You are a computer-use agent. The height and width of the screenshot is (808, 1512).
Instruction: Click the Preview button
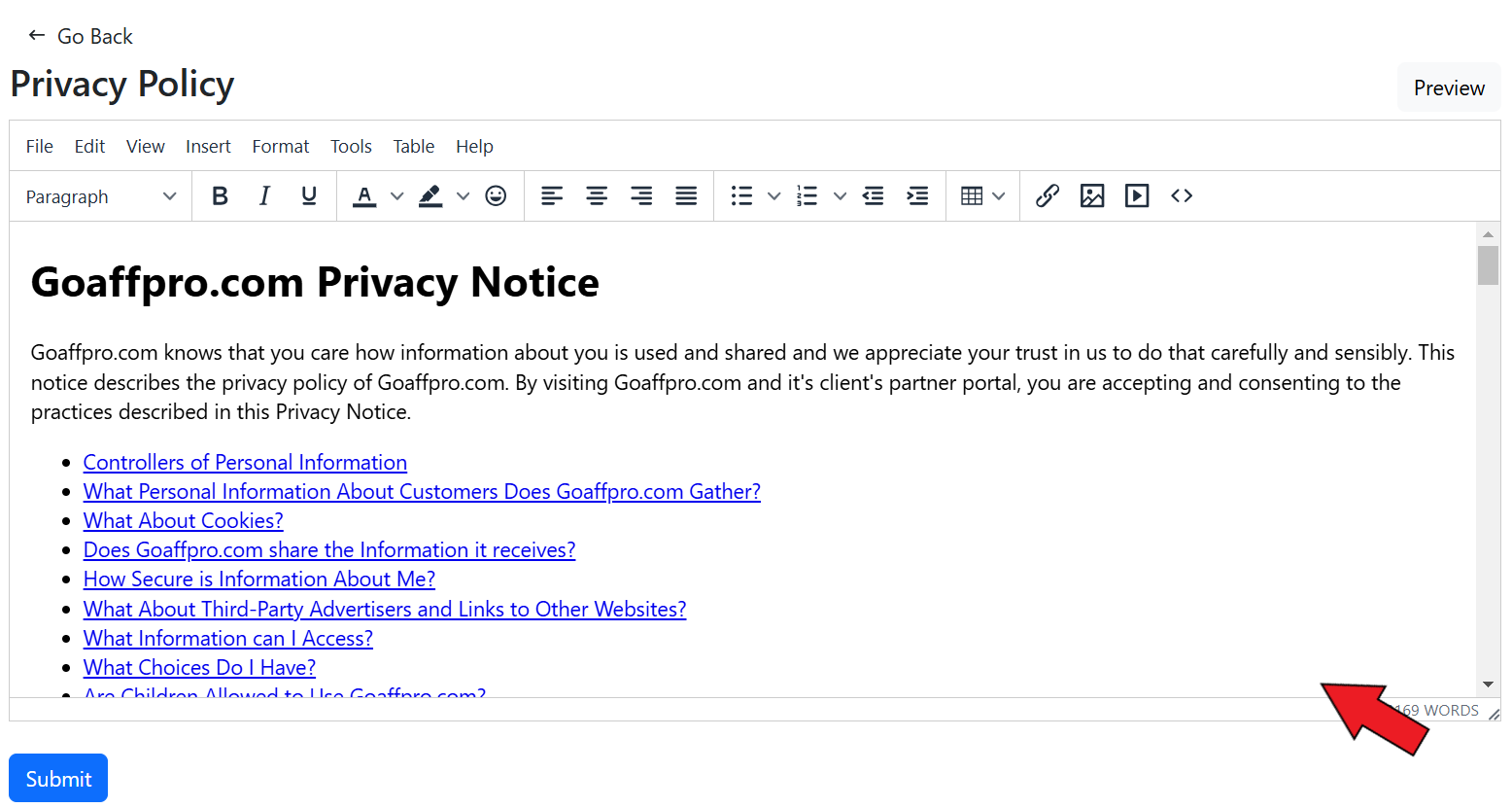click(1448, 88)
